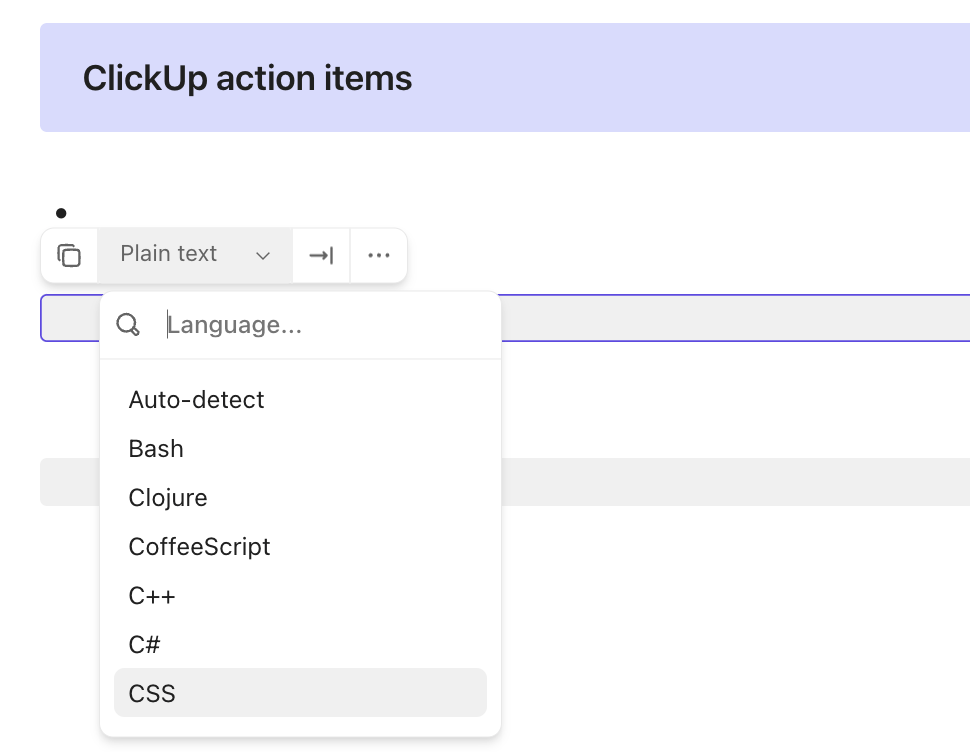The image size is (970, 752).
Task: Select CoffeeScript in the language list
Action: tap(300, 546)
